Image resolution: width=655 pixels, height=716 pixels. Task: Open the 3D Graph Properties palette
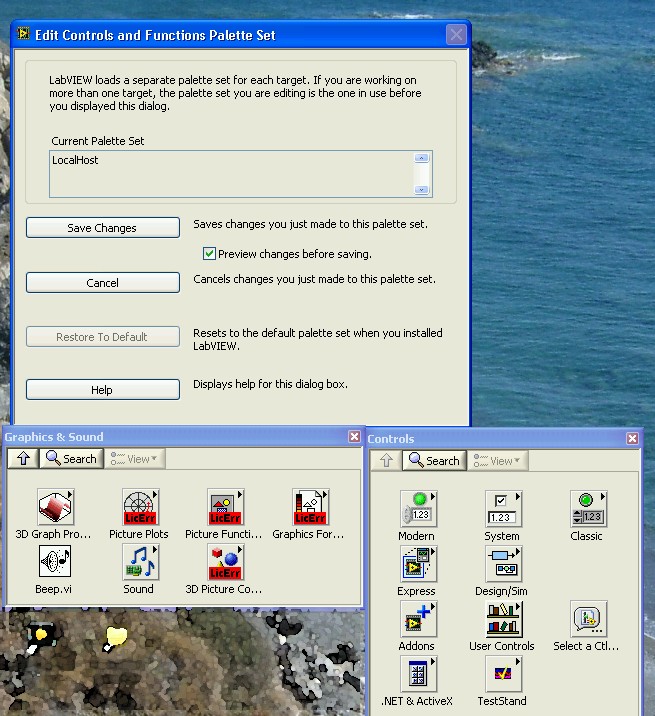55,507
